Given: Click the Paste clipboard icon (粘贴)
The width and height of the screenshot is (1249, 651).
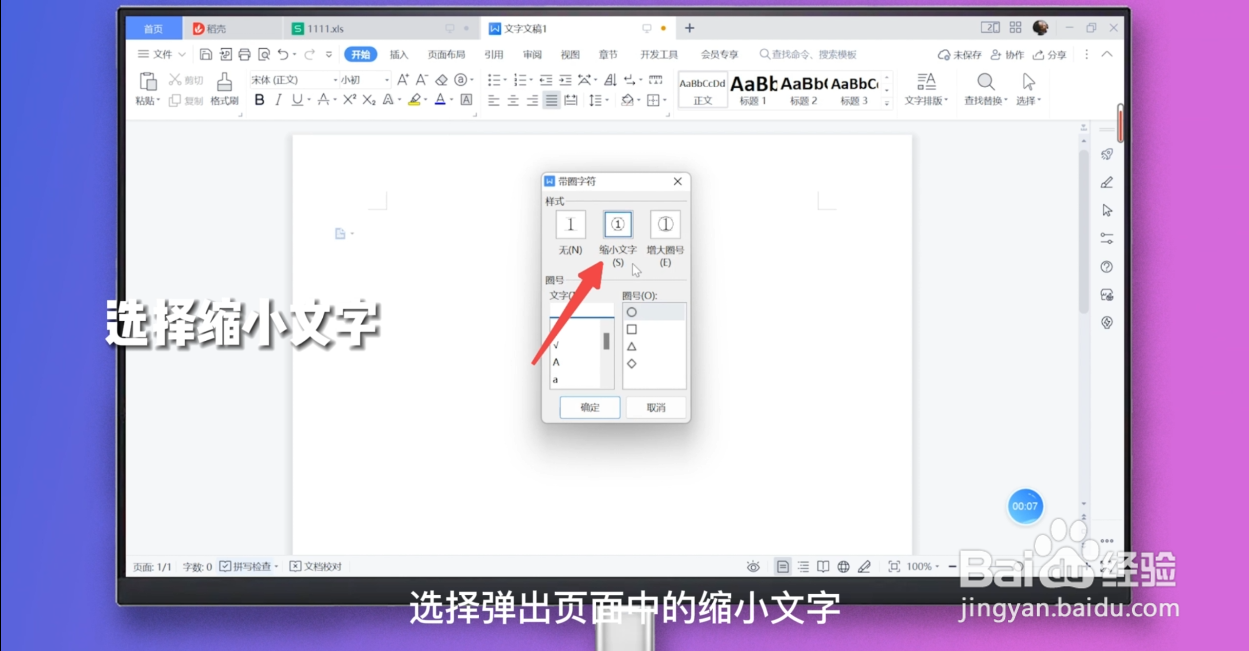Looking at the screenshot, I should 148,82.
